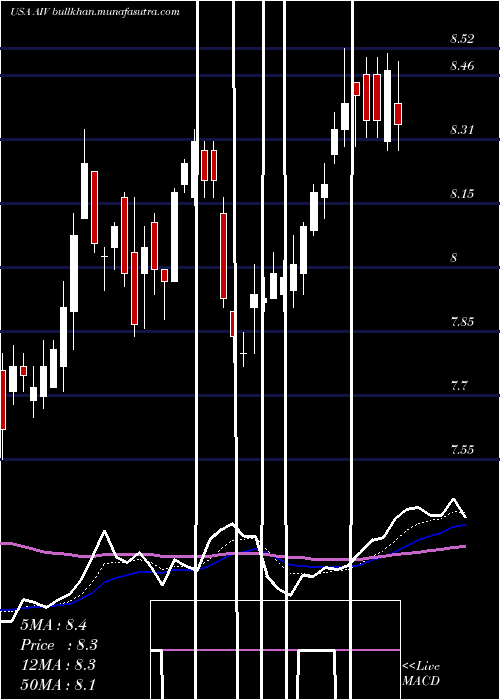Click the price label 8 on axis

pos(454,258)
